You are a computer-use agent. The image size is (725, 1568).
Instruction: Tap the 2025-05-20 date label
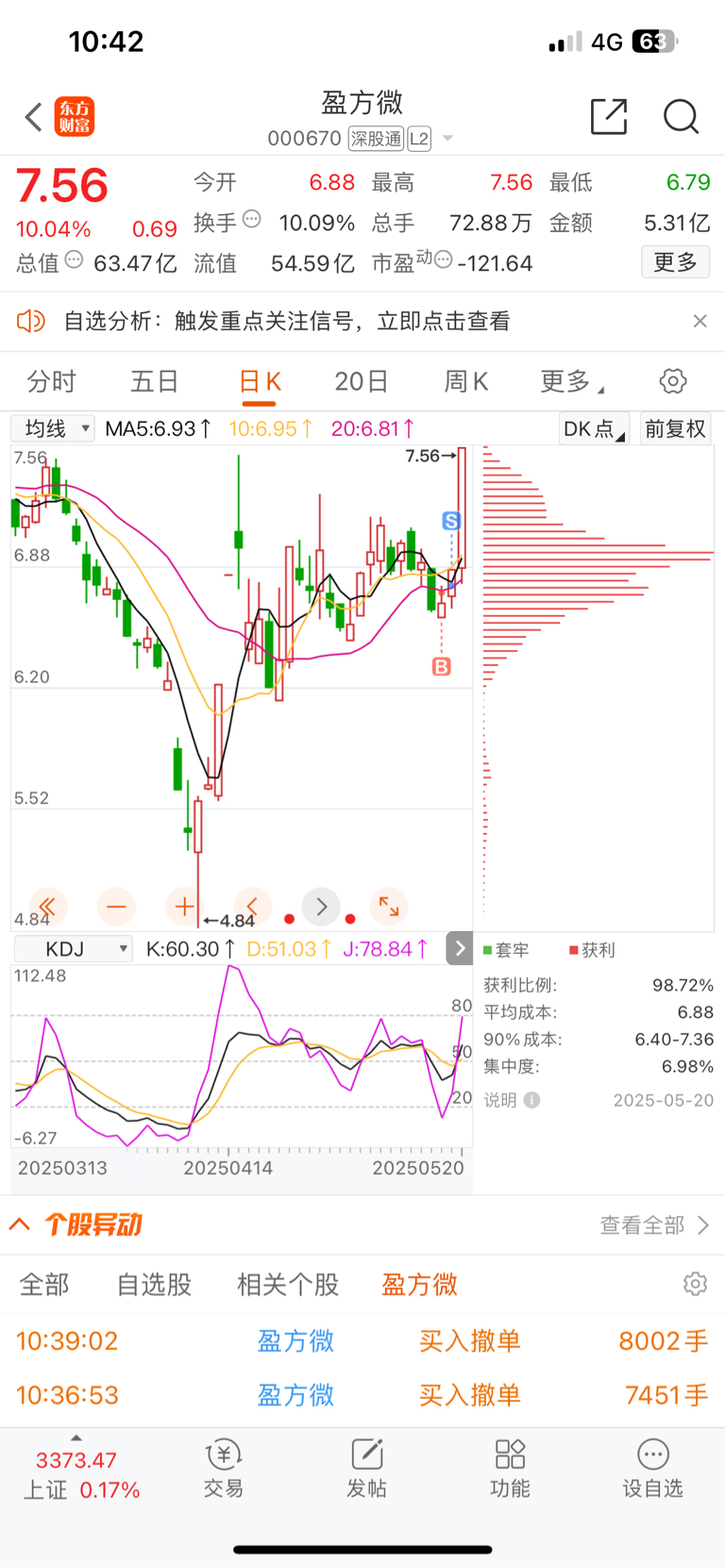(664, 1100)
